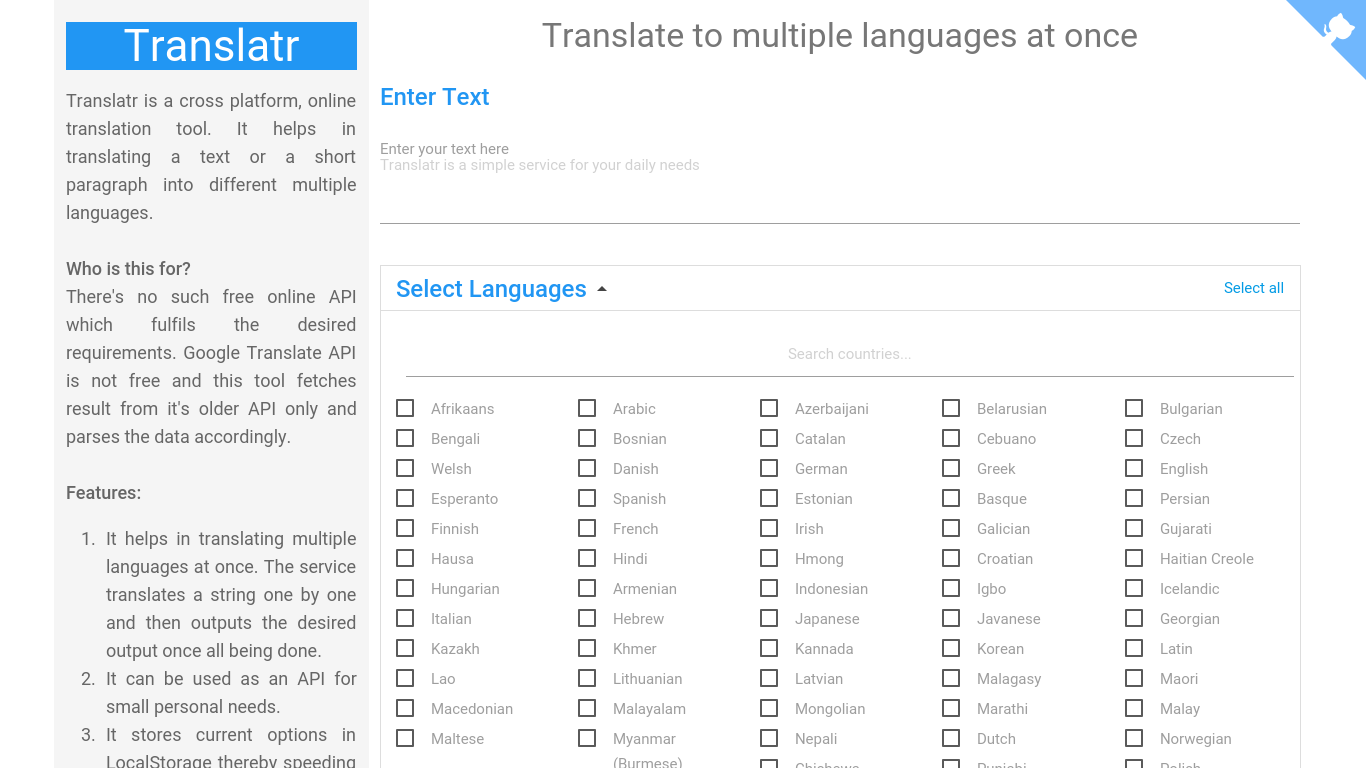Check the Catalan checkbox
The height and width of the screenshot is (768, 1366).
(769, 438)
